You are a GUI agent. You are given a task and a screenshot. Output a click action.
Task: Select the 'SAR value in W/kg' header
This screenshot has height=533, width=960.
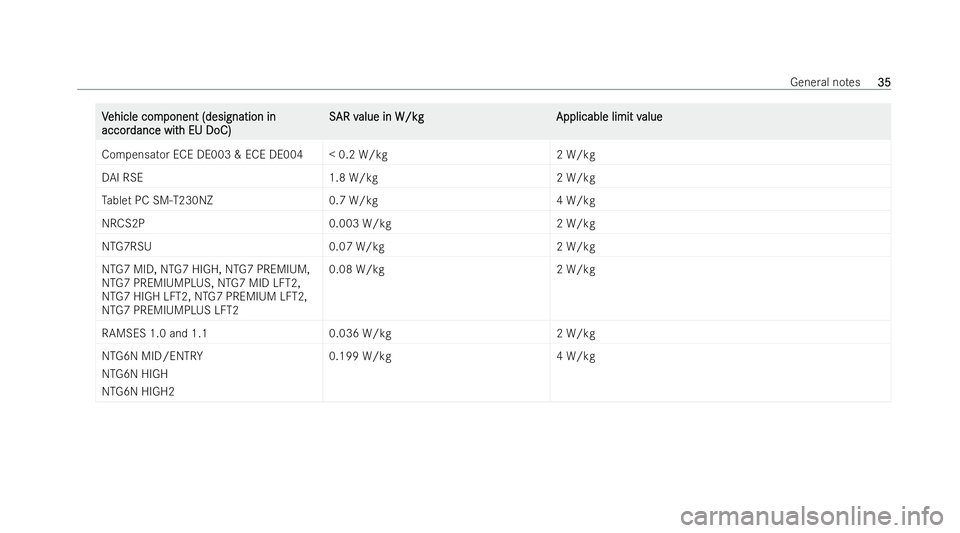coord(377,116)
